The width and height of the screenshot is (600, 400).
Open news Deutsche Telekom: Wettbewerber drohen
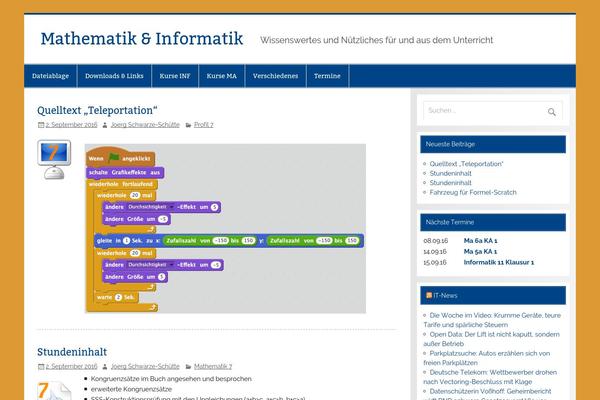(x=490, y=377)
